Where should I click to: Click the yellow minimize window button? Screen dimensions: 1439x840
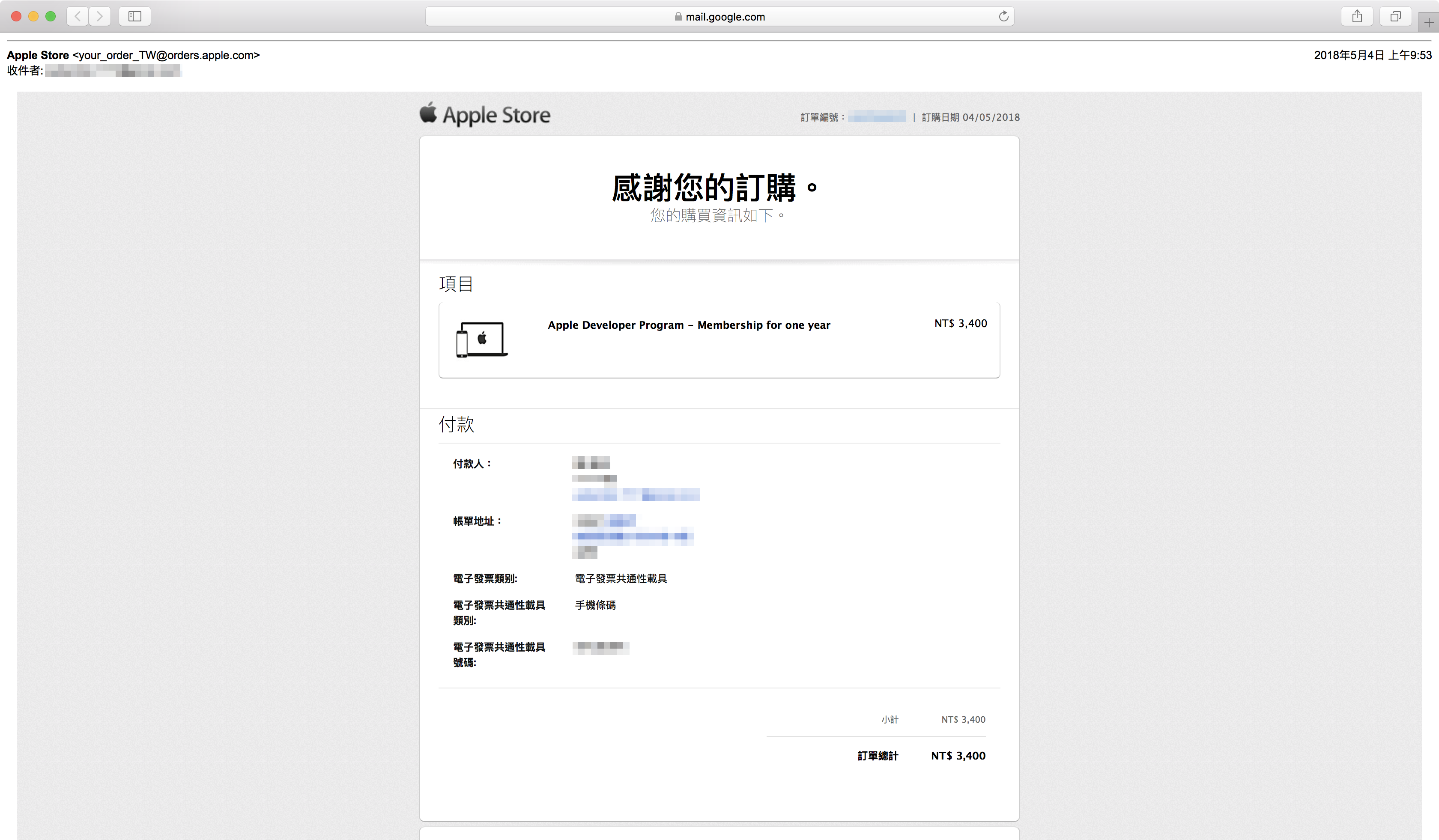(x=33, y=16)
